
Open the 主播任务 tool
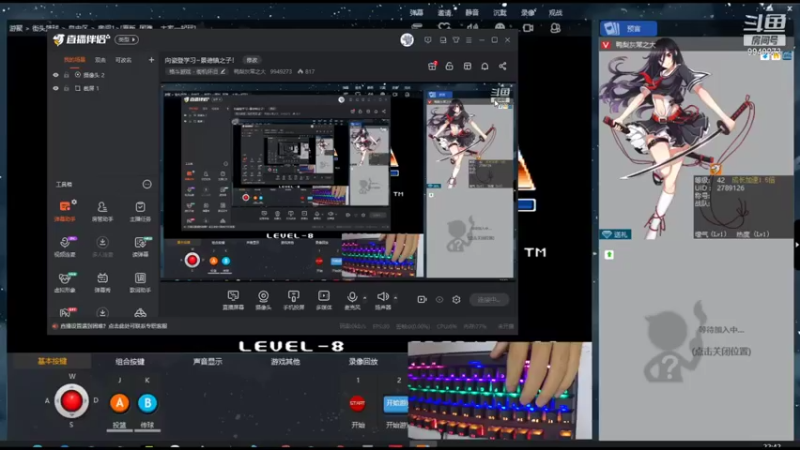click(x=140, y=210)
